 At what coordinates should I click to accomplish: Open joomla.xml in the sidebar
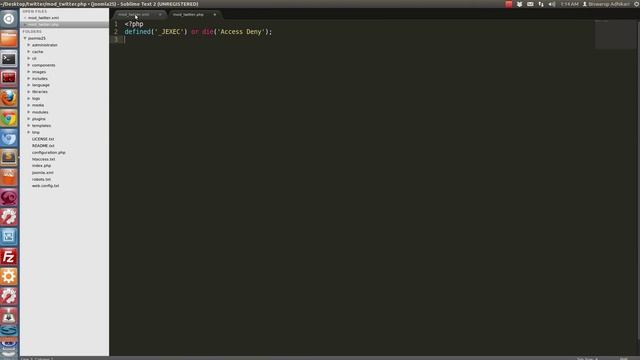(x=42, y=173)
